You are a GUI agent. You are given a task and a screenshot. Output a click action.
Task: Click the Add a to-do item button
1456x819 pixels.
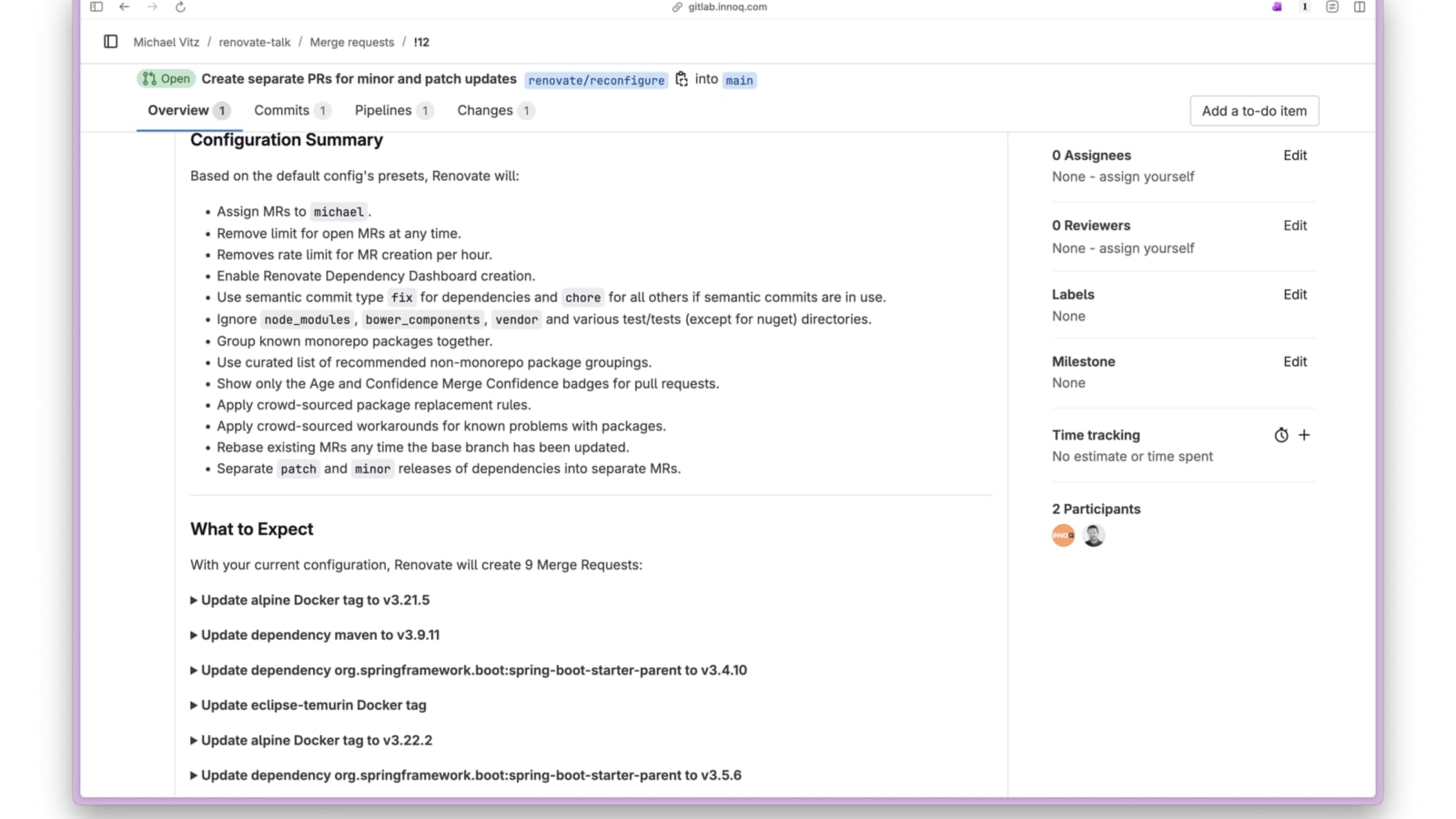pyautogui.click(x=1254, y=111)
